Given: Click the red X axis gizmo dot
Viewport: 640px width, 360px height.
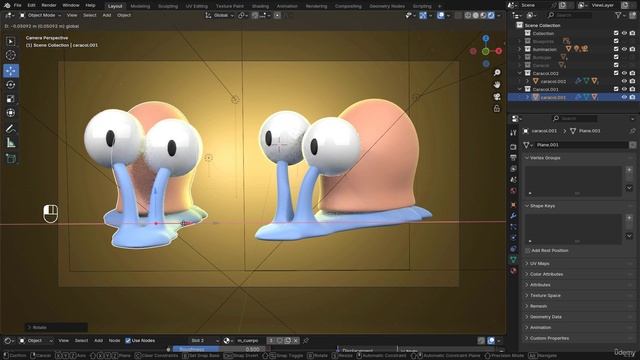Looking at the screenshot, I should [499, 51].
